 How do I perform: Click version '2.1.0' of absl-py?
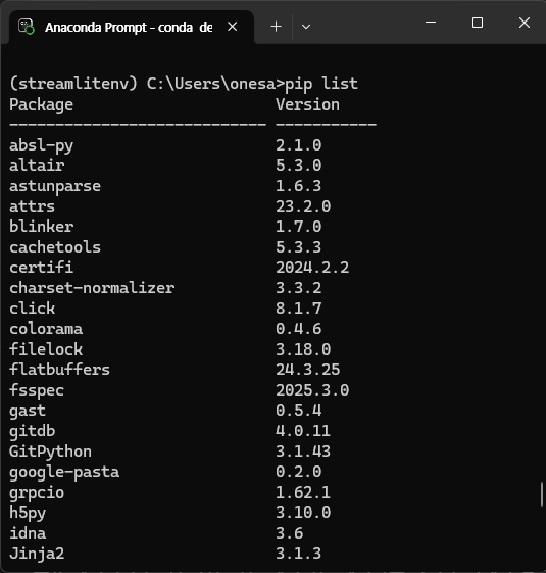point(299,145)
